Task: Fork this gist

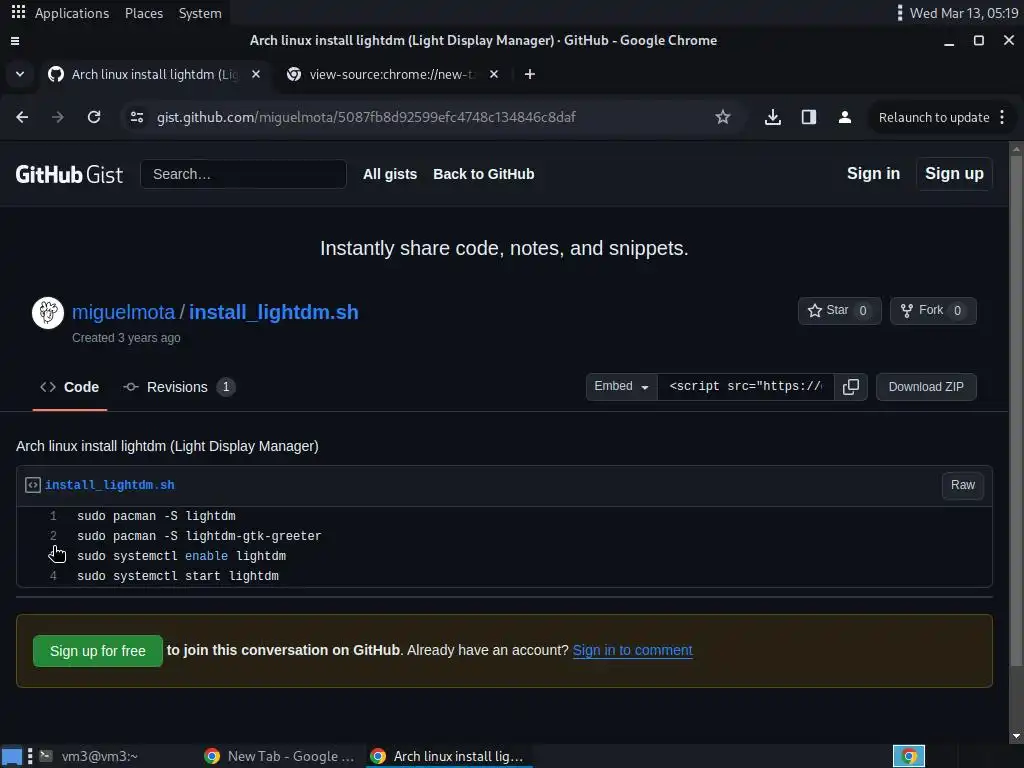Action: click(x=933, y=311)
